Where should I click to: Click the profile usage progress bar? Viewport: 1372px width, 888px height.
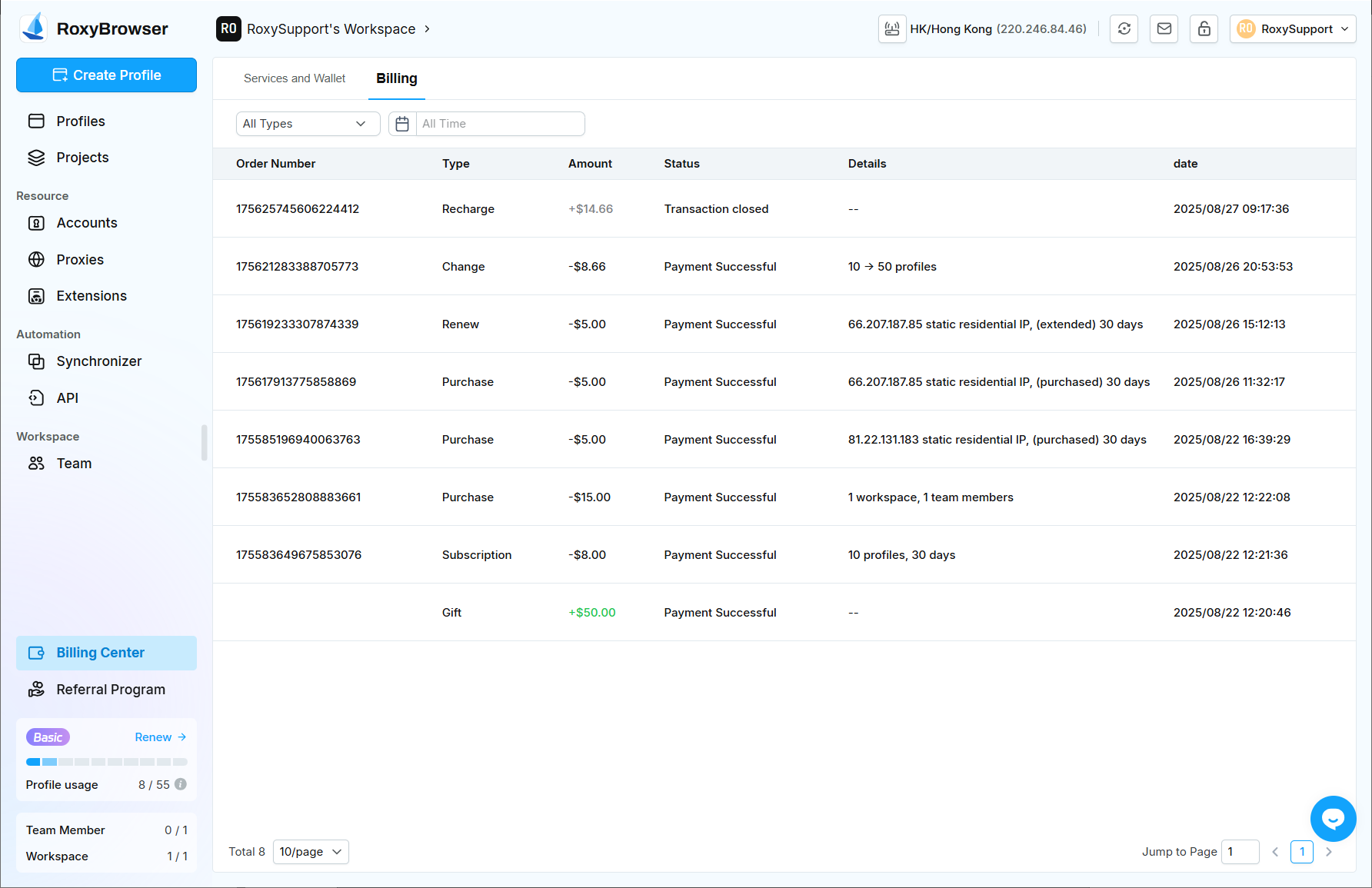click(x=106, y=762)
